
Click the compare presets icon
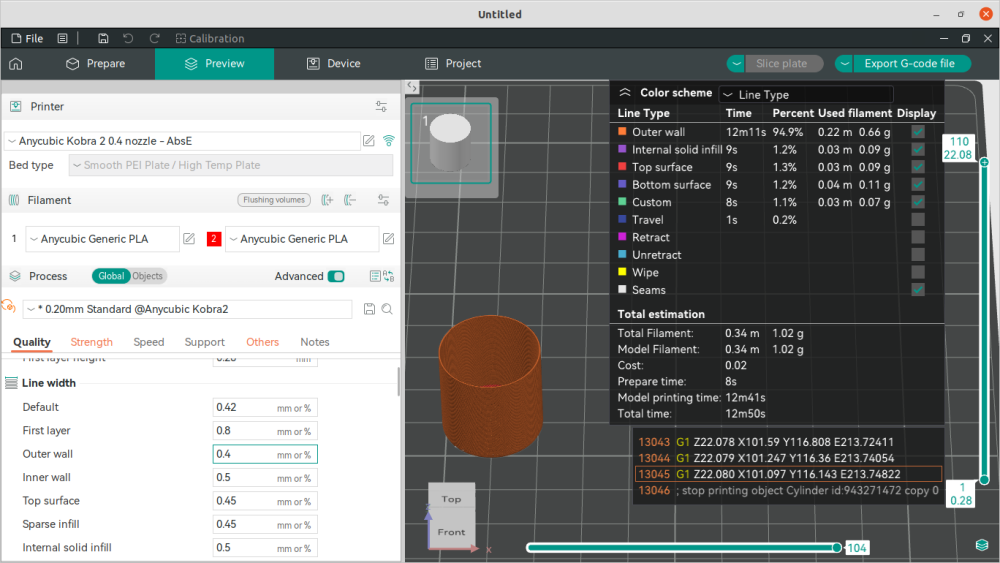point(388,276)
